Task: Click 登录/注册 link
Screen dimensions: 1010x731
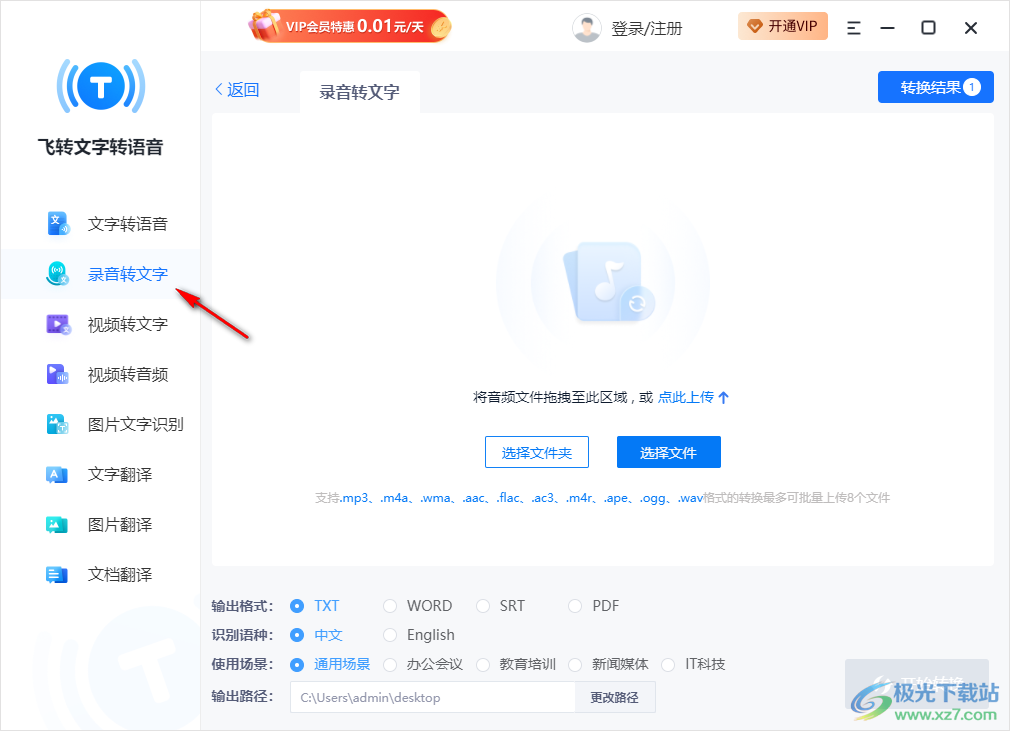Action: coord(646,28)
